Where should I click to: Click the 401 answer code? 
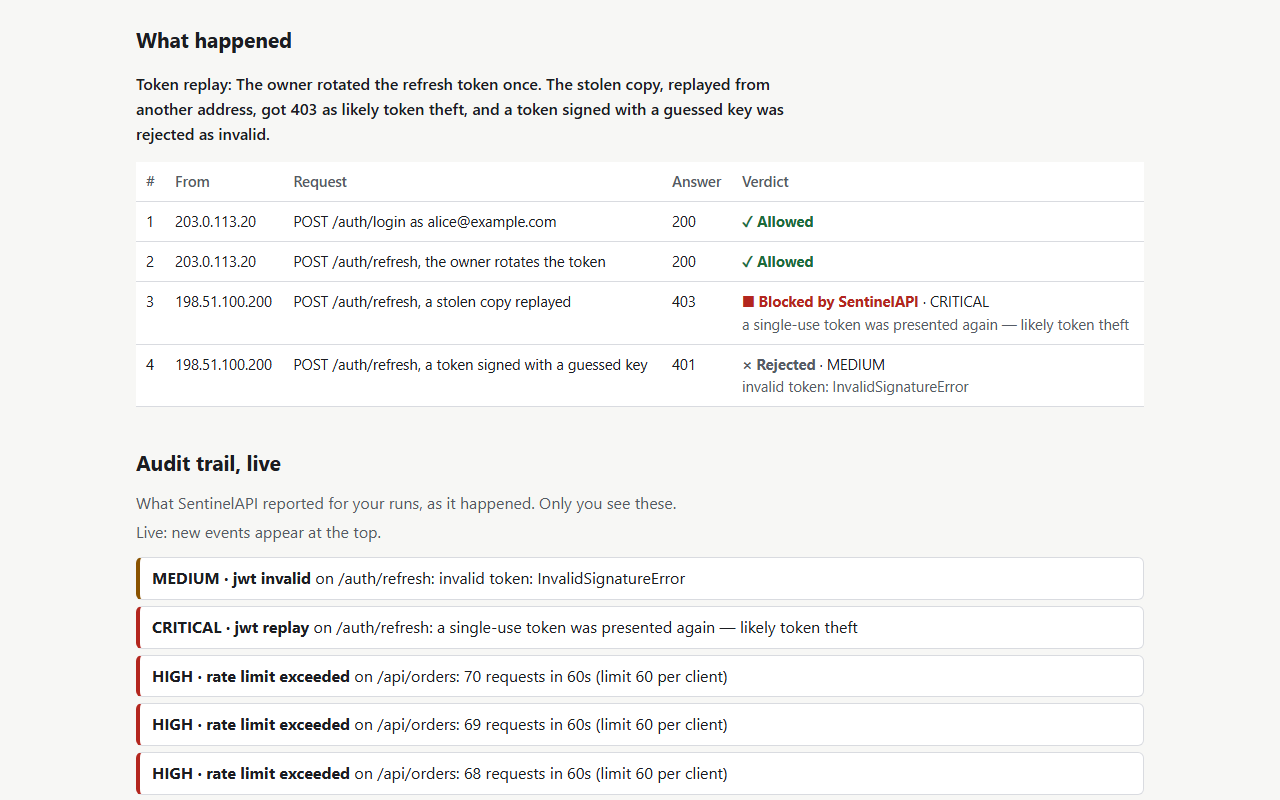coord(684,365)
